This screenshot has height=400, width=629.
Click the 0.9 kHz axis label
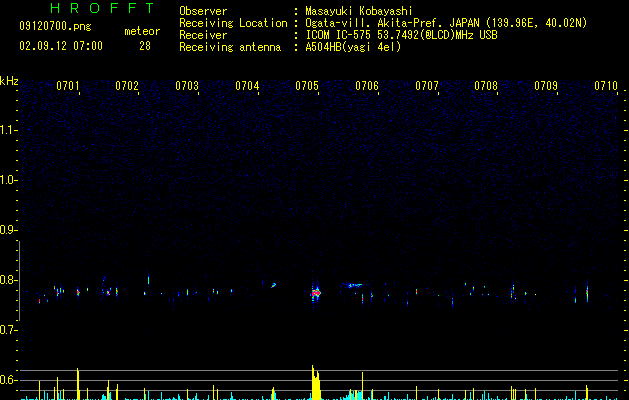pyautogui.click(x=9, y=230)
